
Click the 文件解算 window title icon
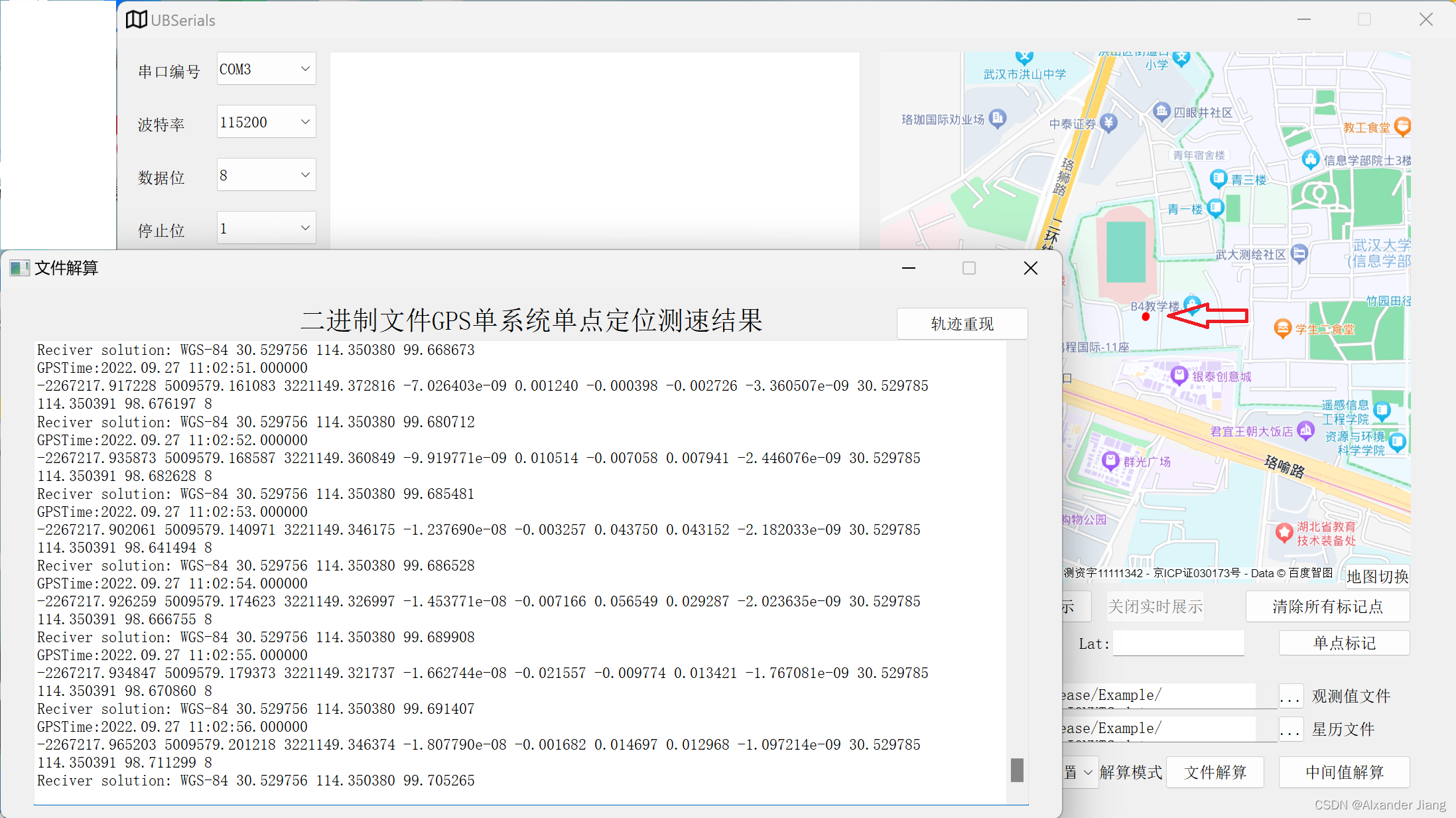point(19,268)
